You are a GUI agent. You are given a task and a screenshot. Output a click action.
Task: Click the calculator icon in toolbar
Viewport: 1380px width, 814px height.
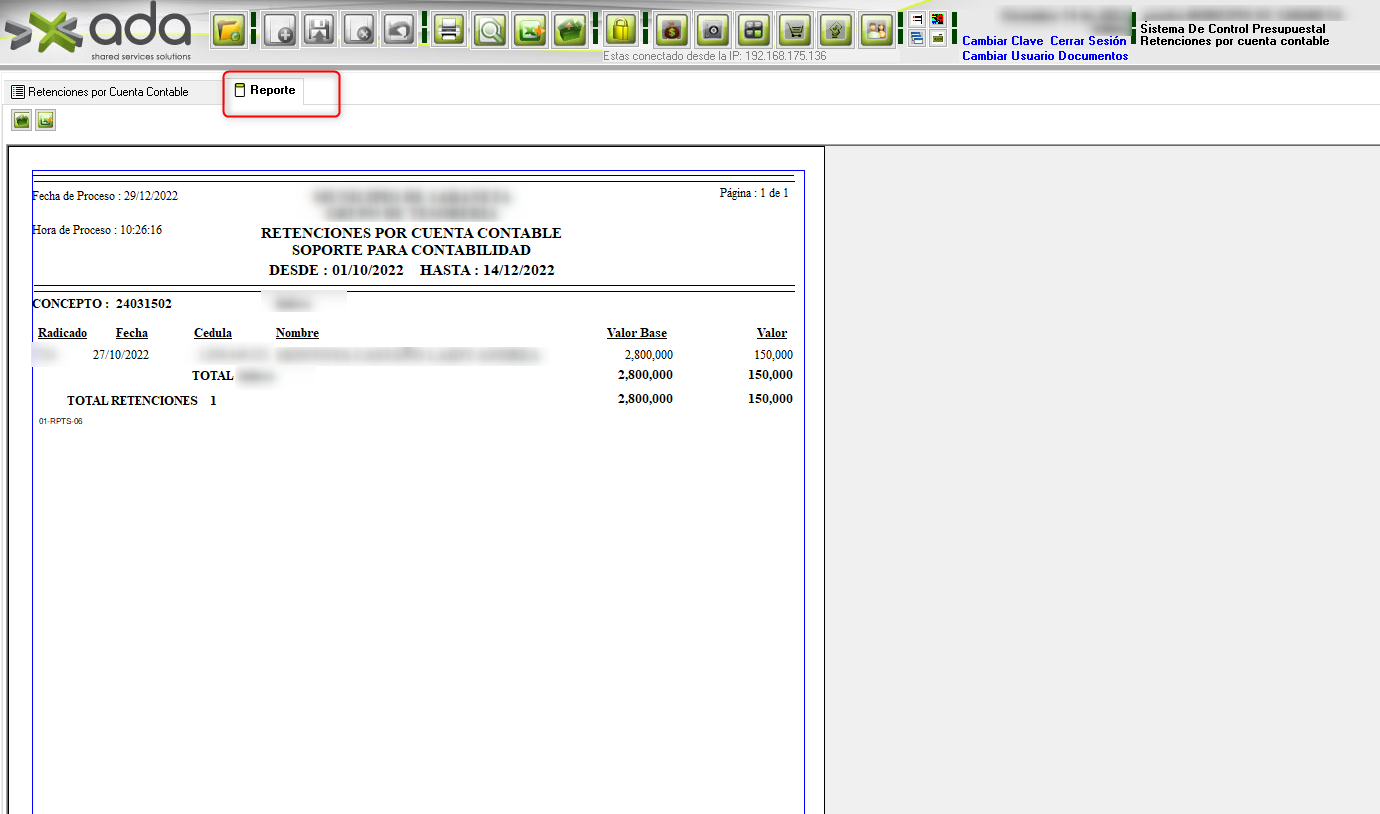(x=753, y=30)
